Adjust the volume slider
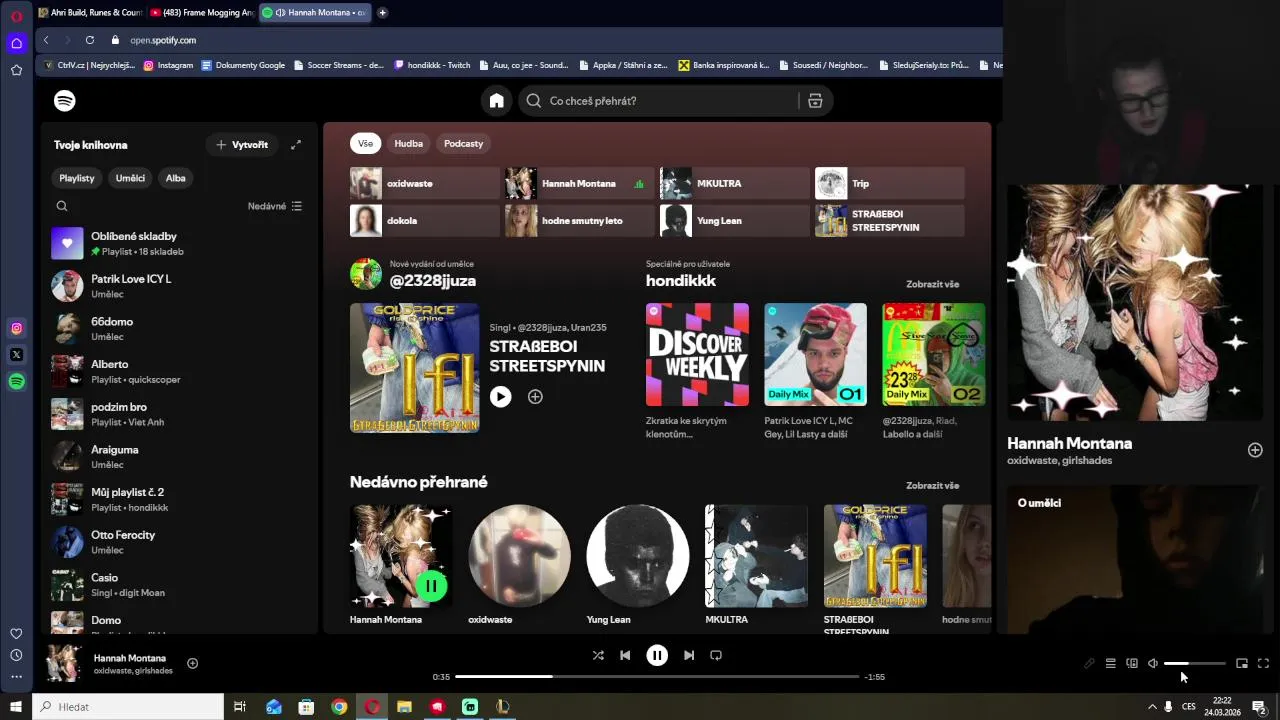 1194,663
